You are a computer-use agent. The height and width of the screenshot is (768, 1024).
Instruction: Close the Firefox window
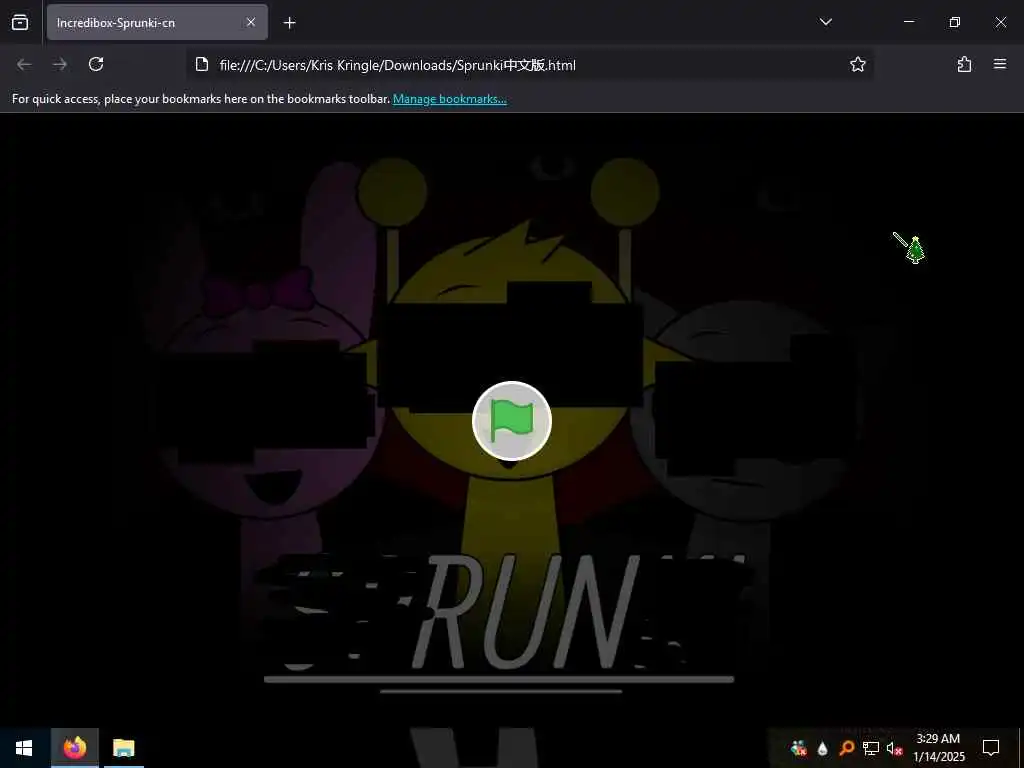coord(1000,22)
